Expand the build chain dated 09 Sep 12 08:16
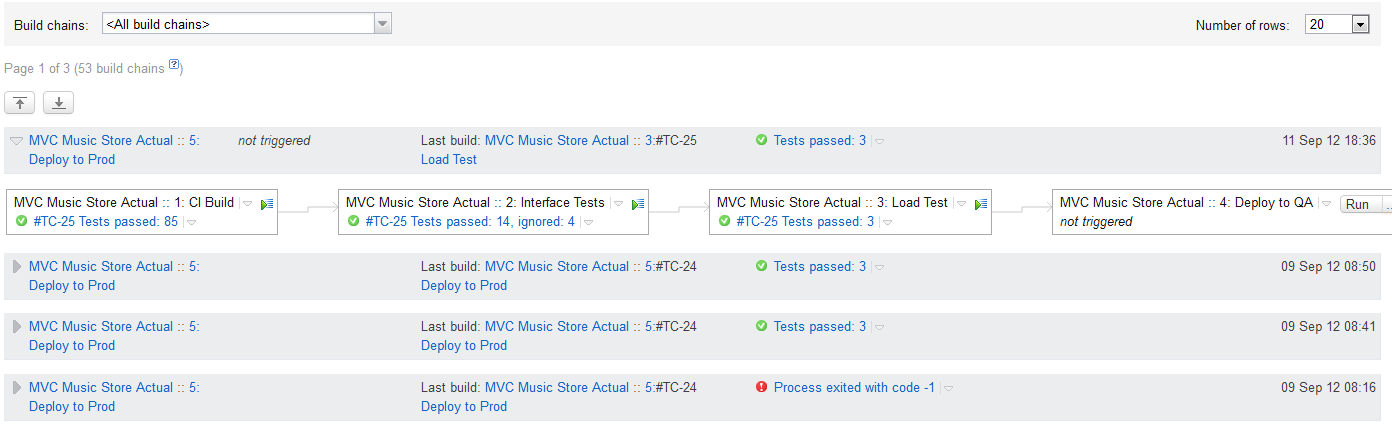Viewport: 1392px width, 427px height. click(x=16, y=388)
